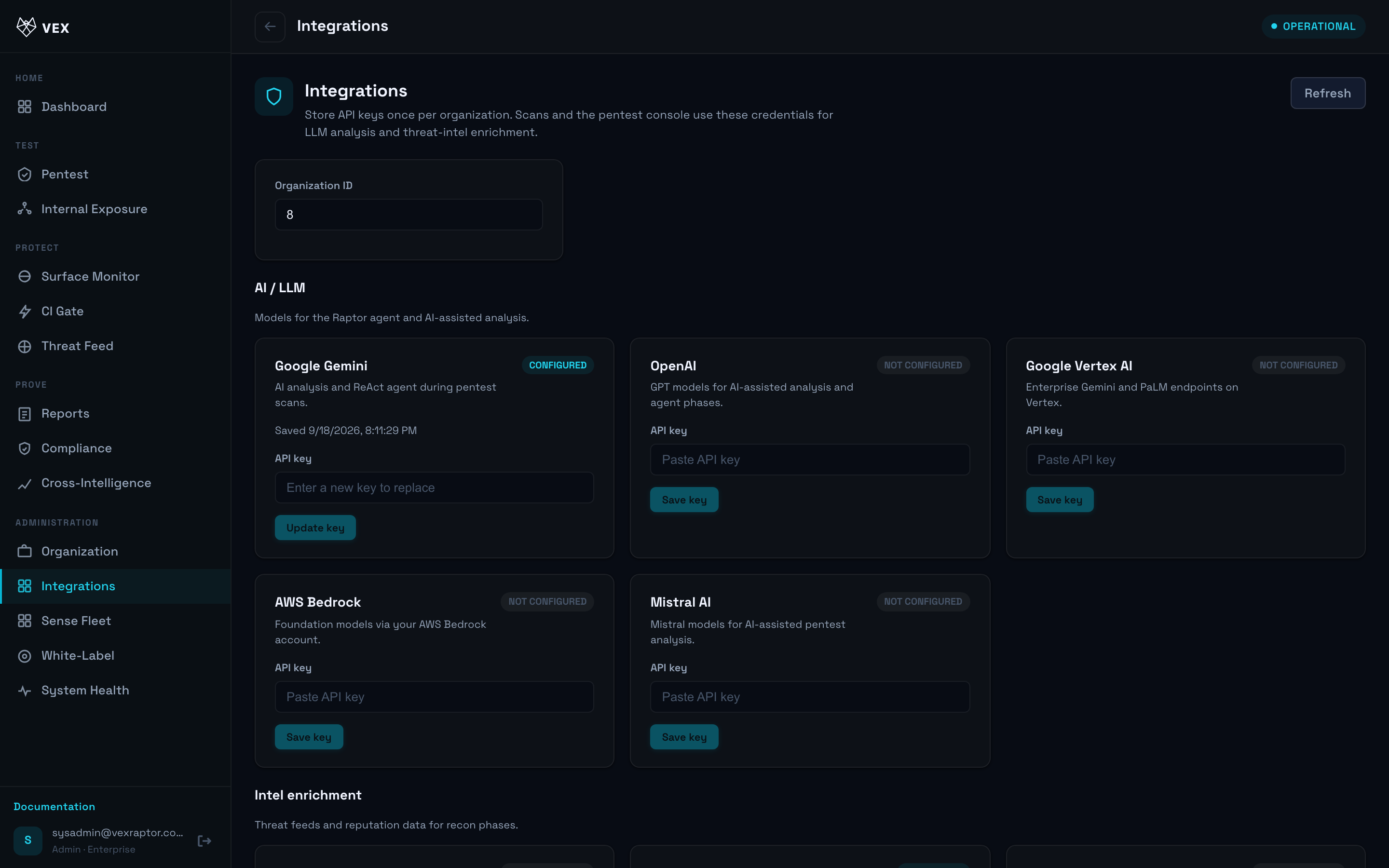Focus the Organization ID field
The image size is (1389, 868).
pyautogui.click(x=409, y=215)
